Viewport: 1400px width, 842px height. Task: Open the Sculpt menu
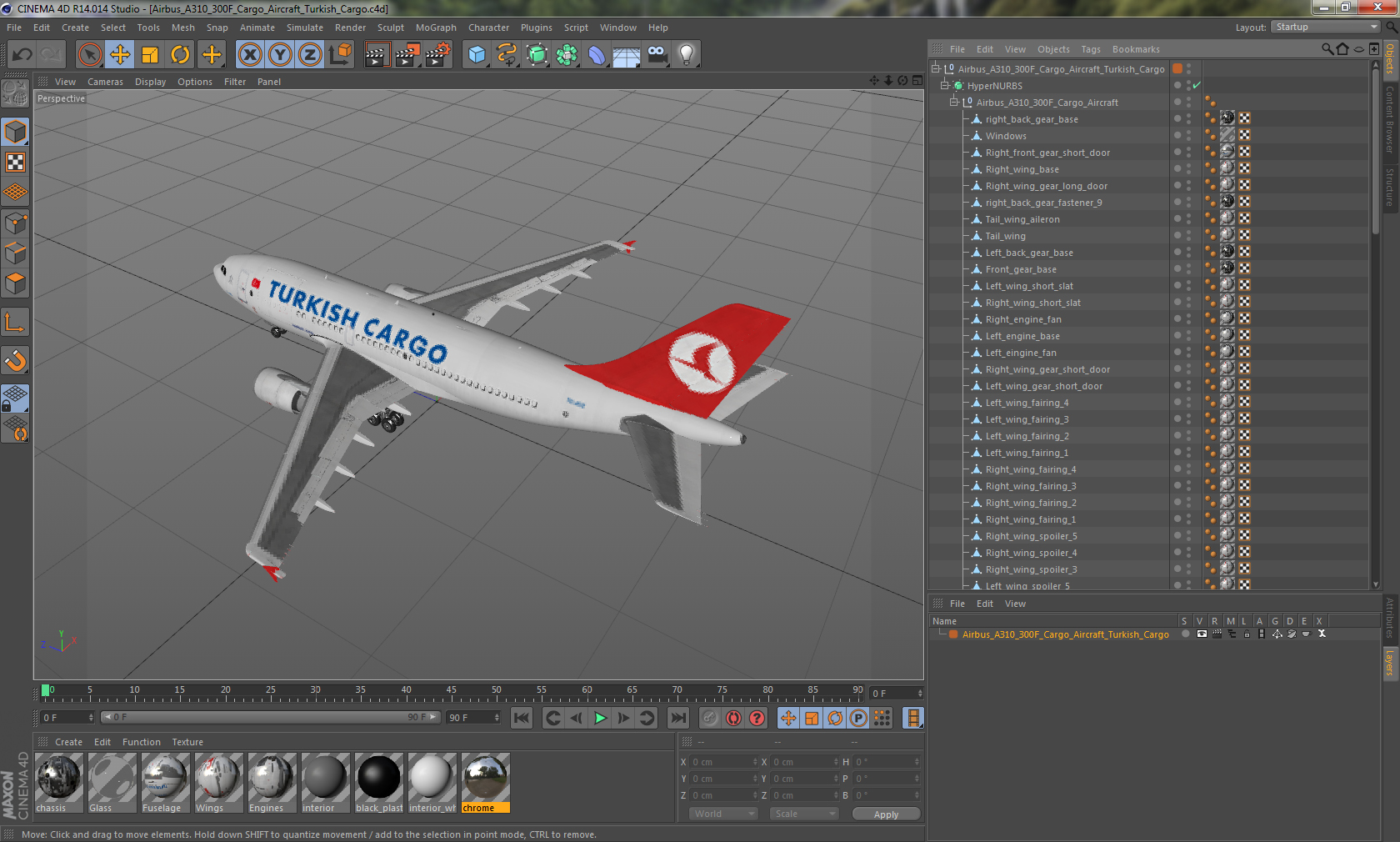[x=390, y=28]
